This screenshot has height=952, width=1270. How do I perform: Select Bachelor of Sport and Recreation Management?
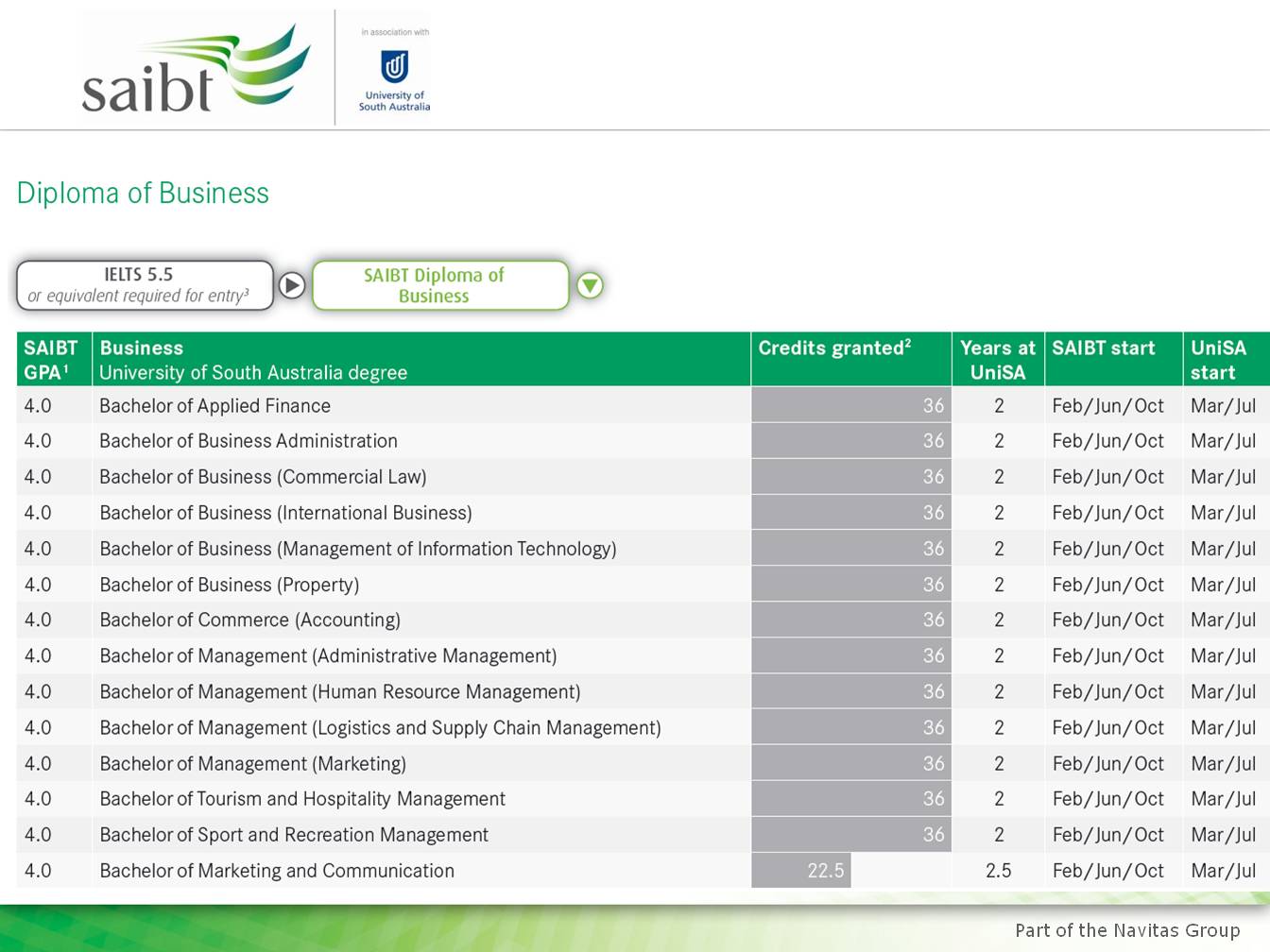click(x=294, y=835)
